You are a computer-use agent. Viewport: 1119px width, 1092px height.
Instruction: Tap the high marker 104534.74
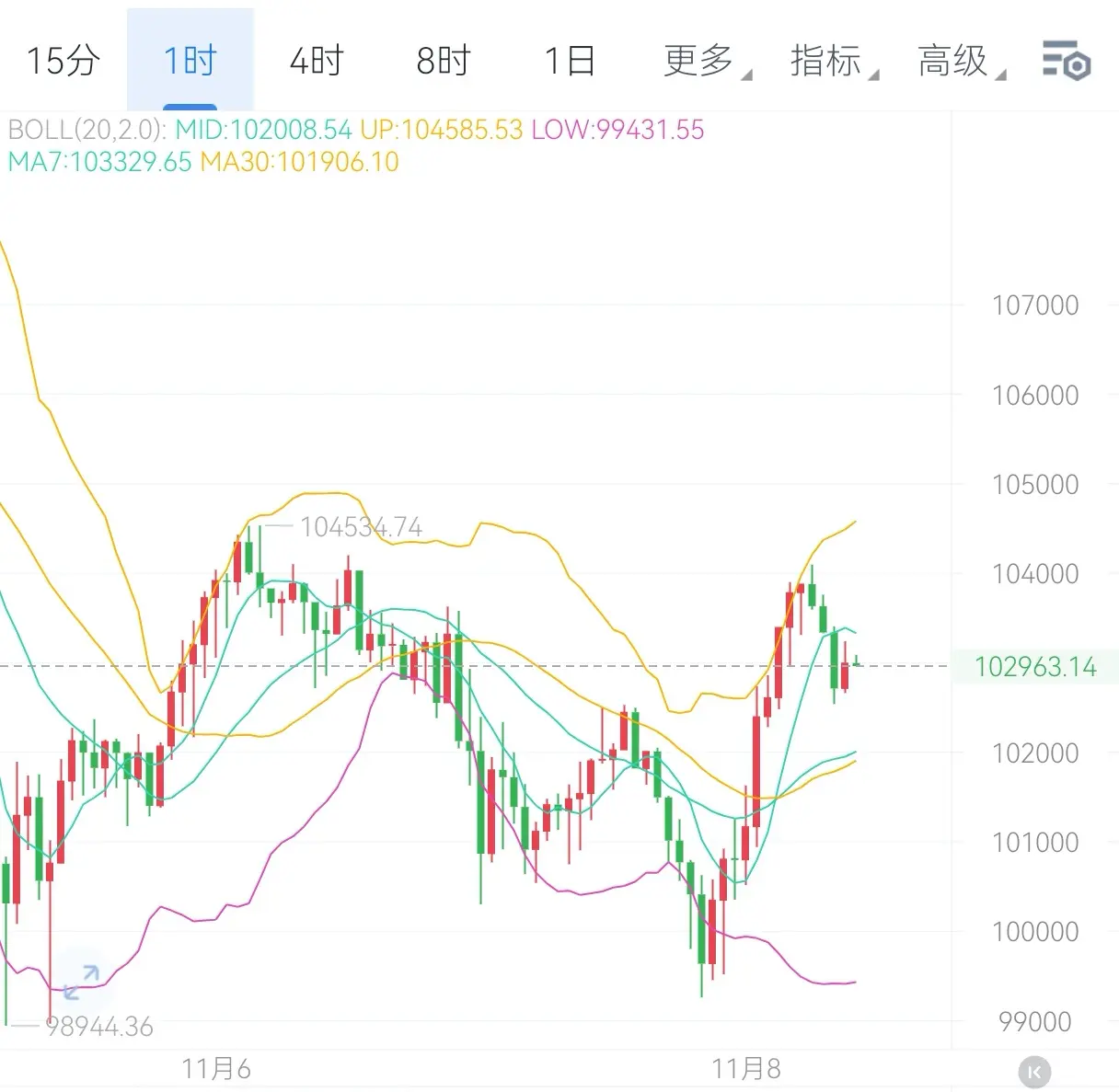pos(361,527)
